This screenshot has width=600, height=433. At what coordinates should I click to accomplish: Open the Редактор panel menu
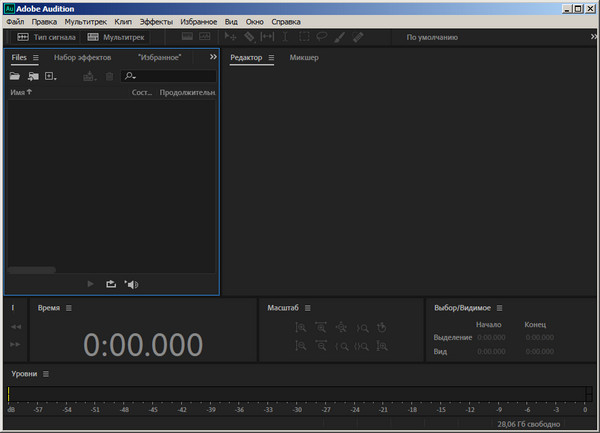tap(271, 58)
